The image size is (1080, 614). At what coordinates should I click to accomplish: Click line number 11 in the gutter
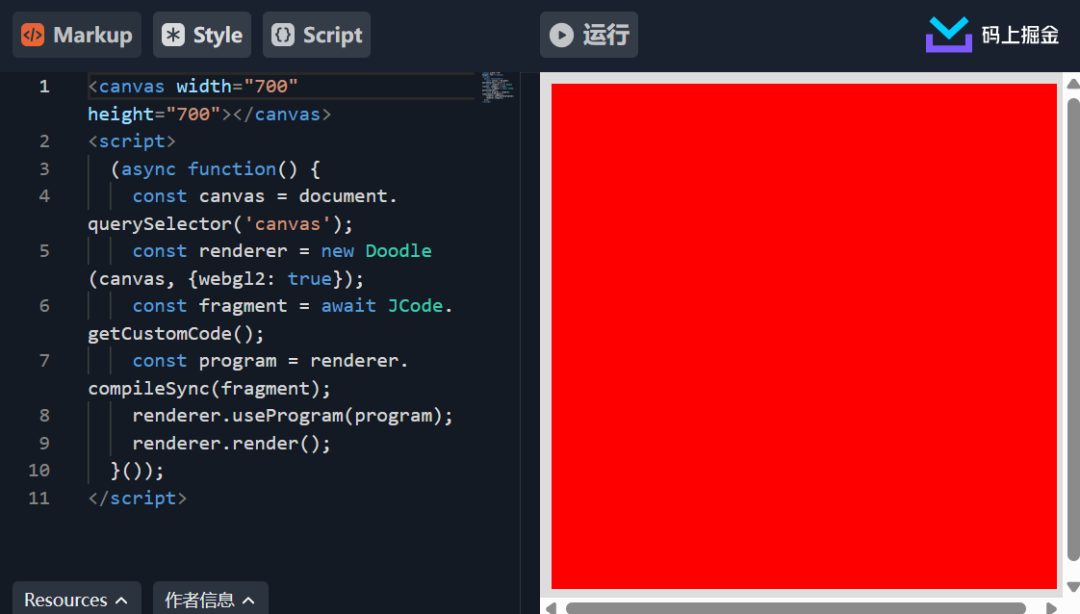[39, 498]
